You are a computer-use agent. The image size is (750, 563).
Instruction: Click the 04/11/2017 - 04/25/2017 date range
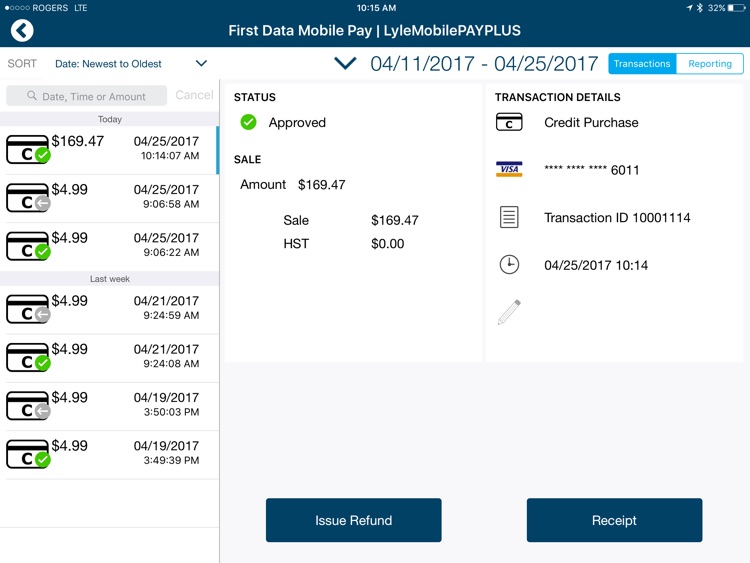[x=484, y=64]
